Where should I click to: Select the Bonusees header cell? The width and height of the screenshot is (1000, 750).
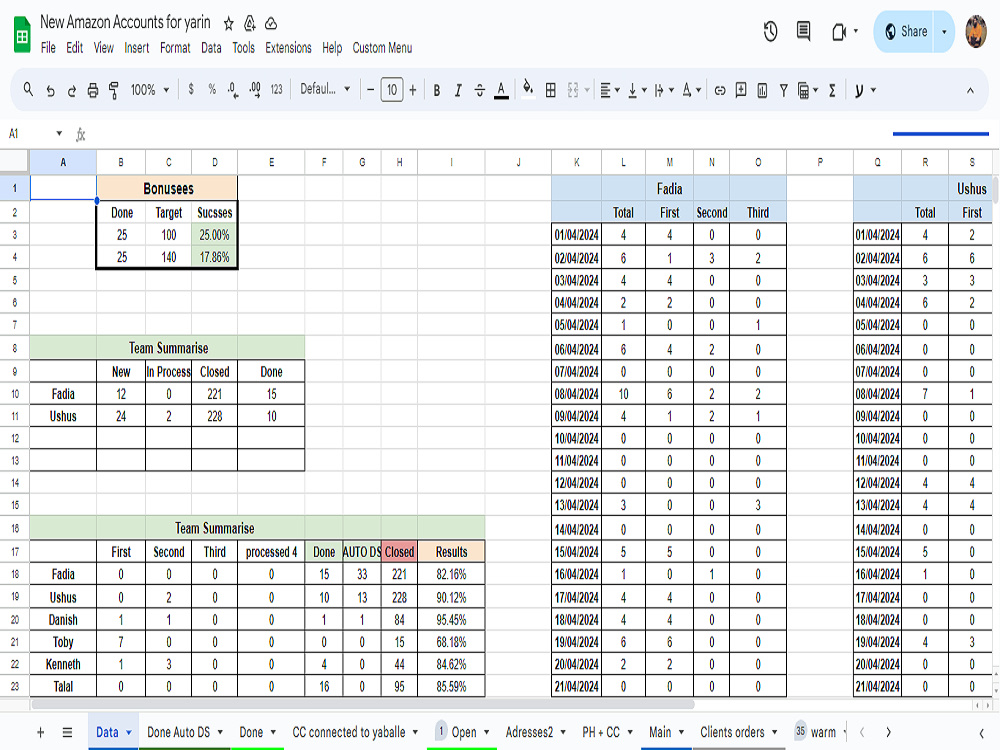pos(167,188)
